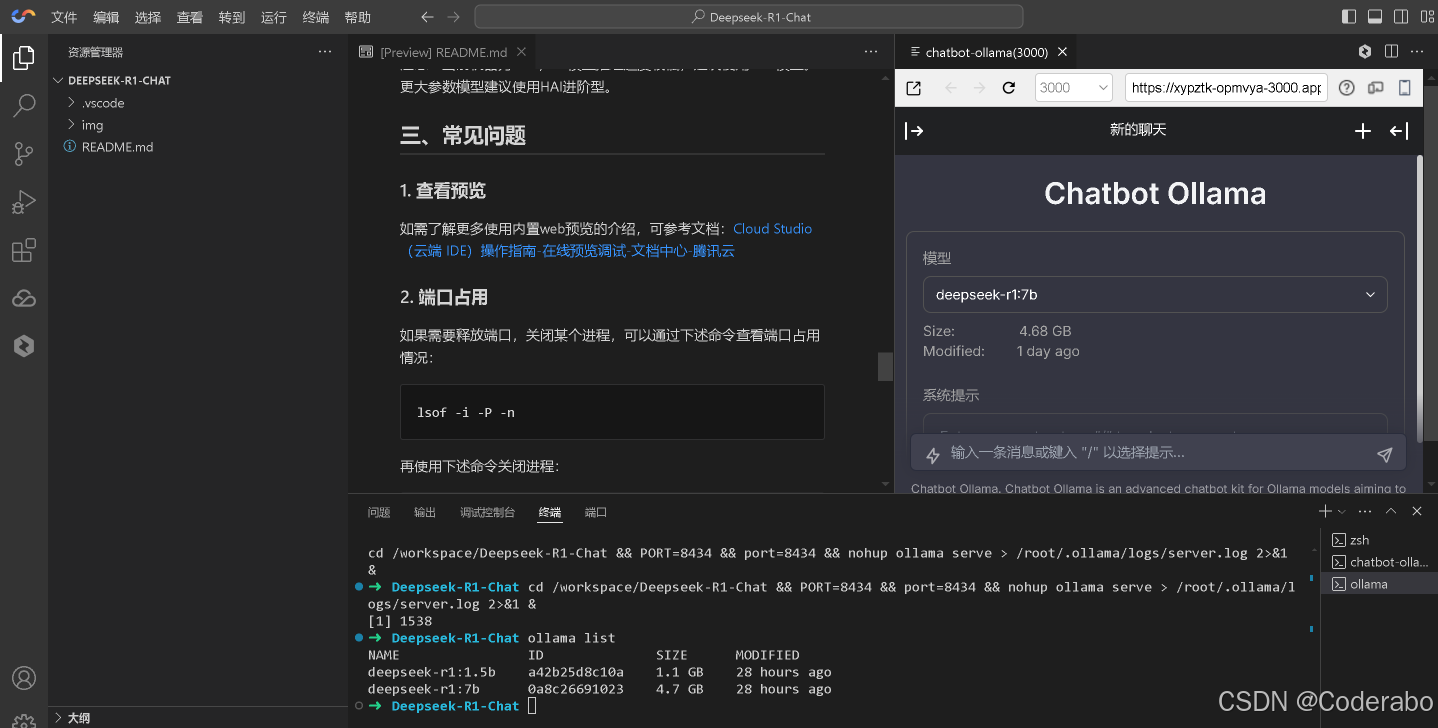Open the Source Control view

click(x=24, y=153)
